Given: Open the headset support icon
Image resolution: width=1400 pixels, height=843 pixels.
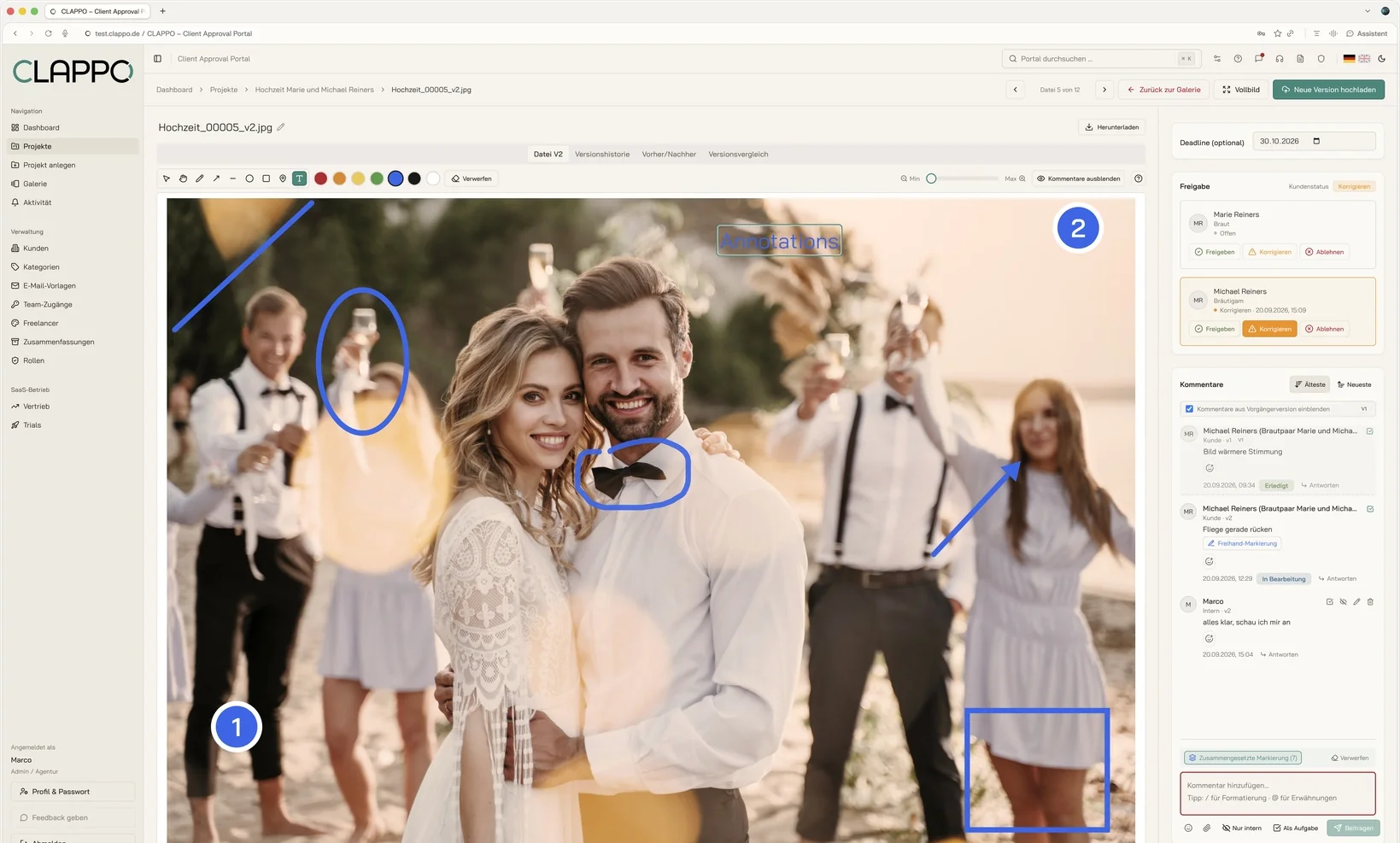Looking at the screenshot, I should (1280, 59).
